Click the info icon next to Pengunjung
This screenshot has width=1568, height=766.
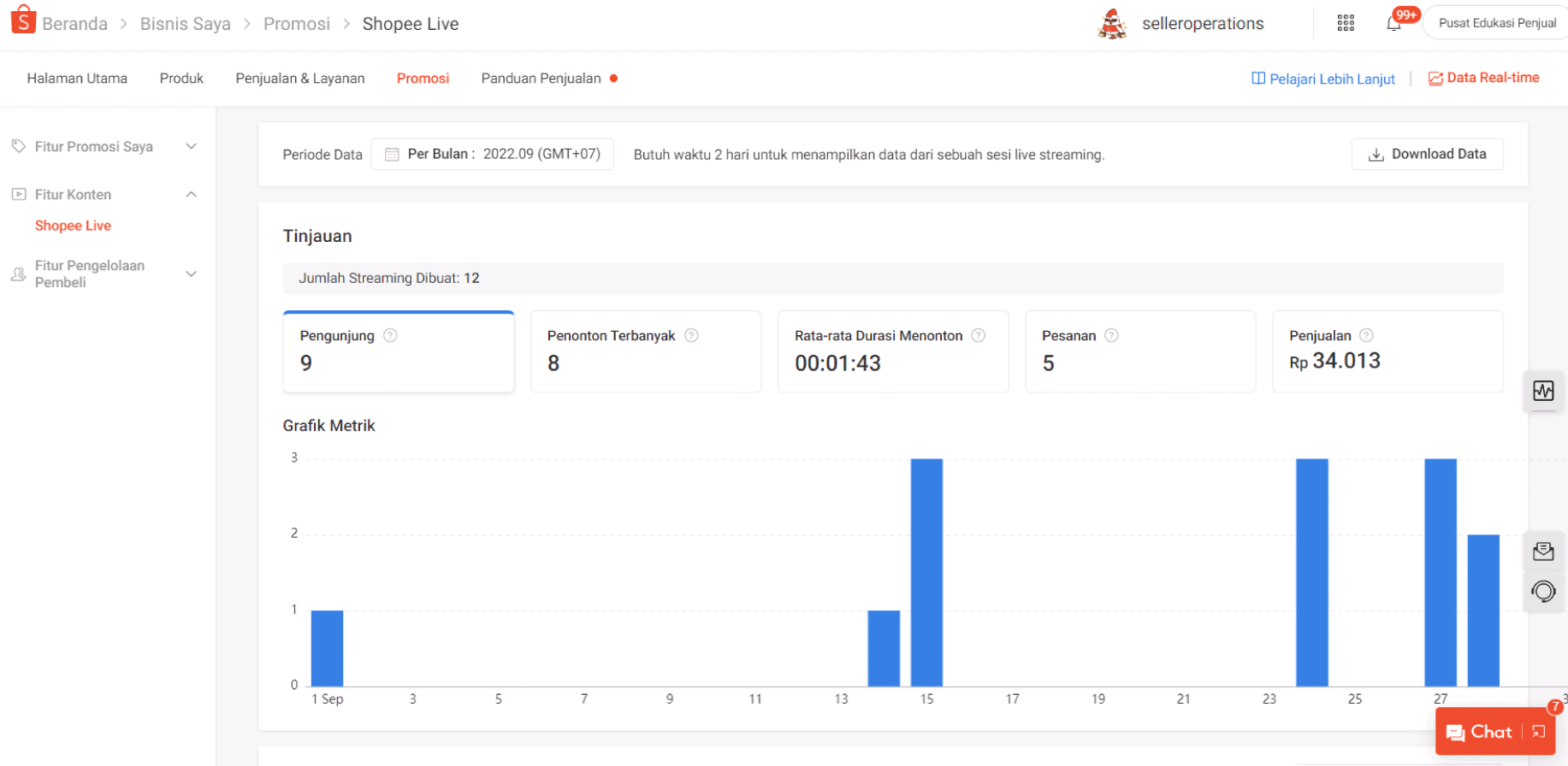point(390,335)
